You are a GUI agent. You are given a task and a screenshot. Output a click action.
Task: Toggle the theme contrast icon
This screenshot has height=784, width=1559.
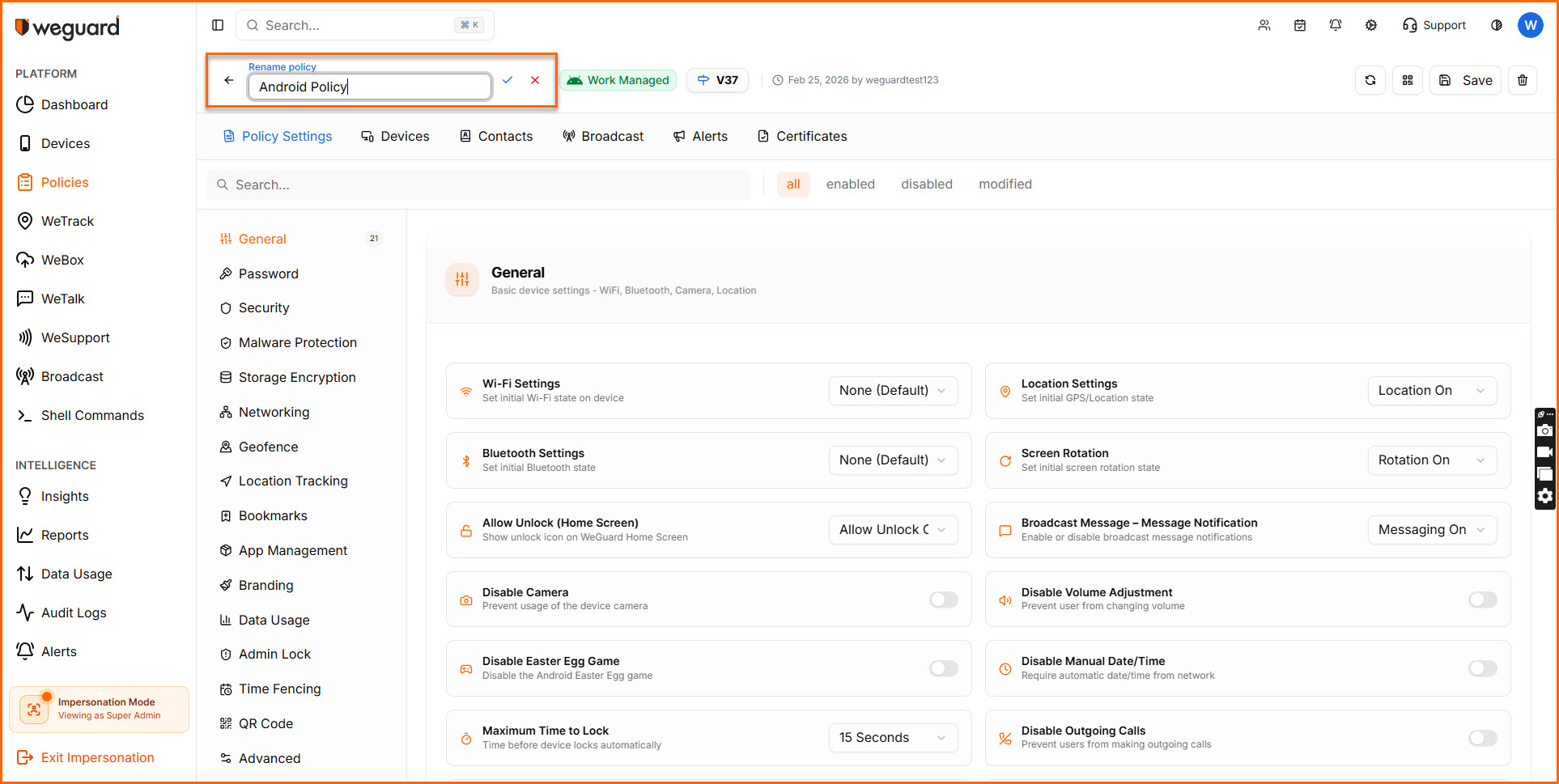point(1497,25)
